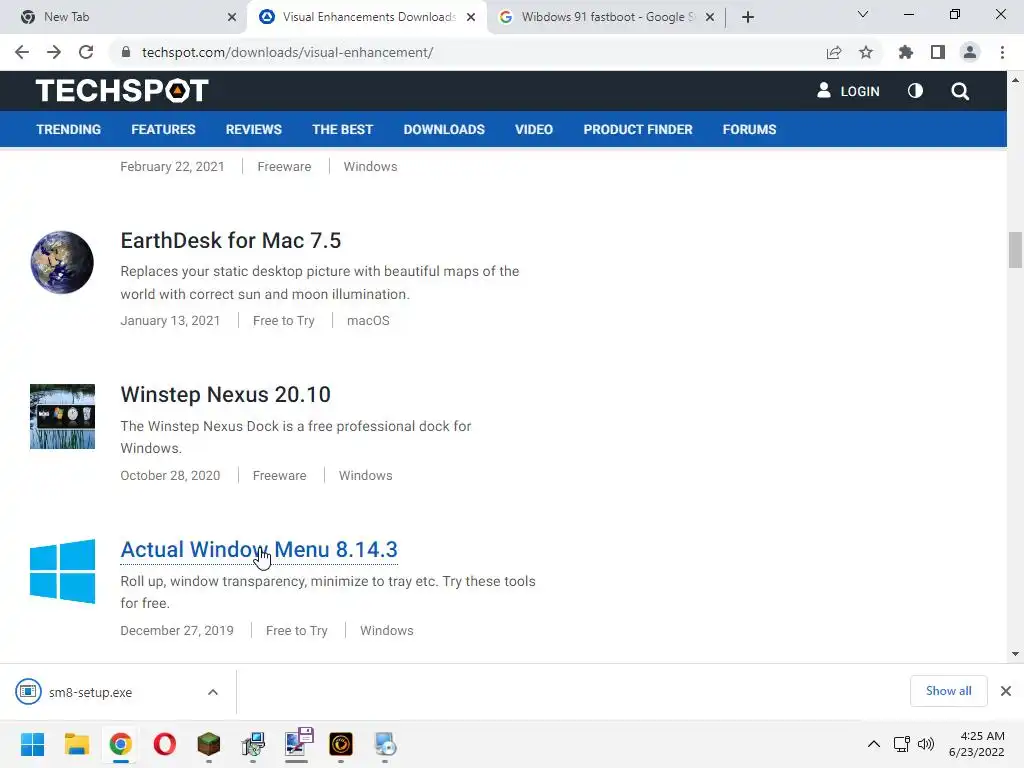The width and height of the screenshot is (1024, 768).
Task: Toggle TechSpot dark mode contrast icon
Action: 915,91
